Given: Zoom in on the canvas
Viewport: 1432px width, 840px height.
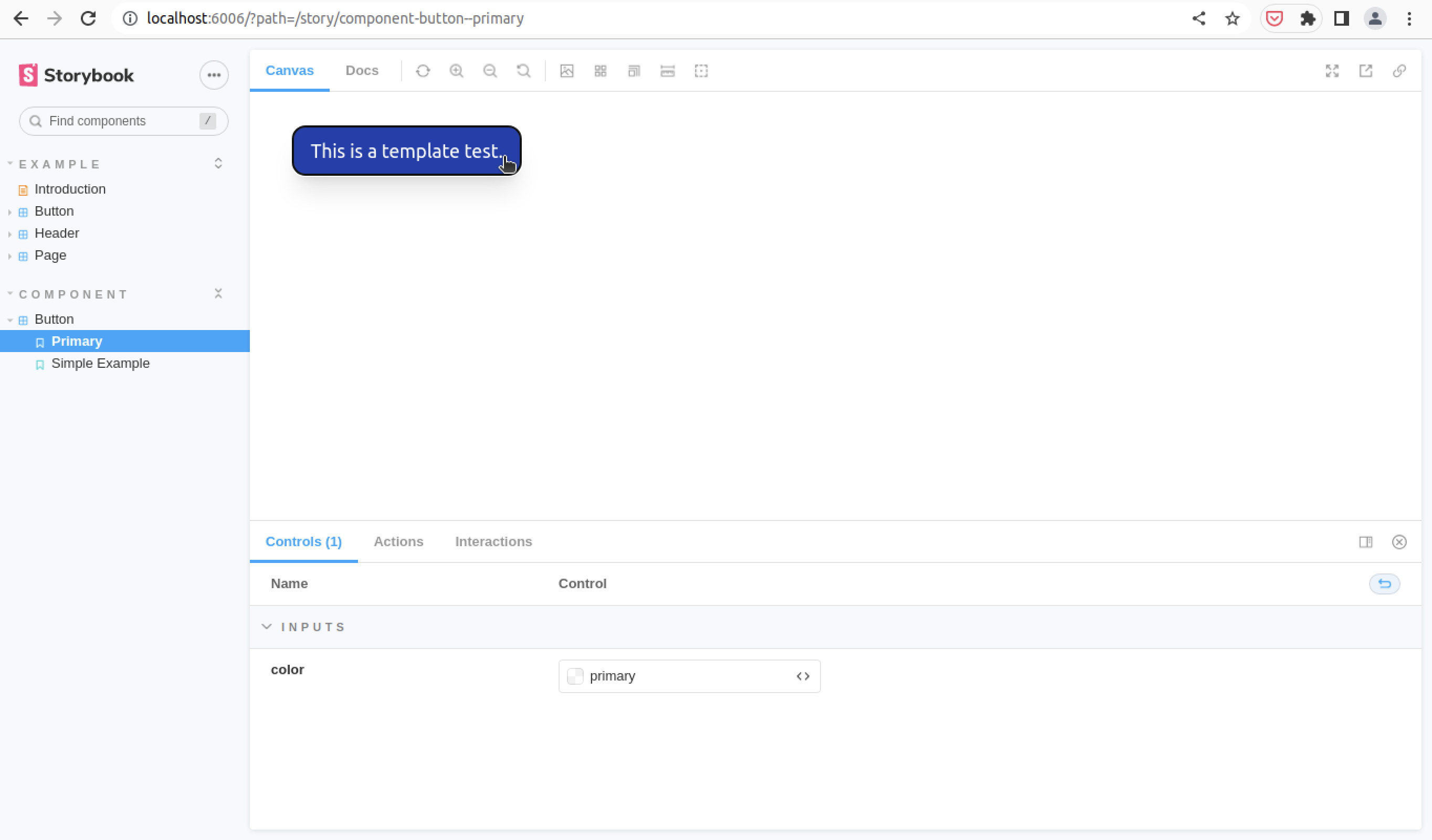Looking at the screenshot, I should tap(456, 71).
